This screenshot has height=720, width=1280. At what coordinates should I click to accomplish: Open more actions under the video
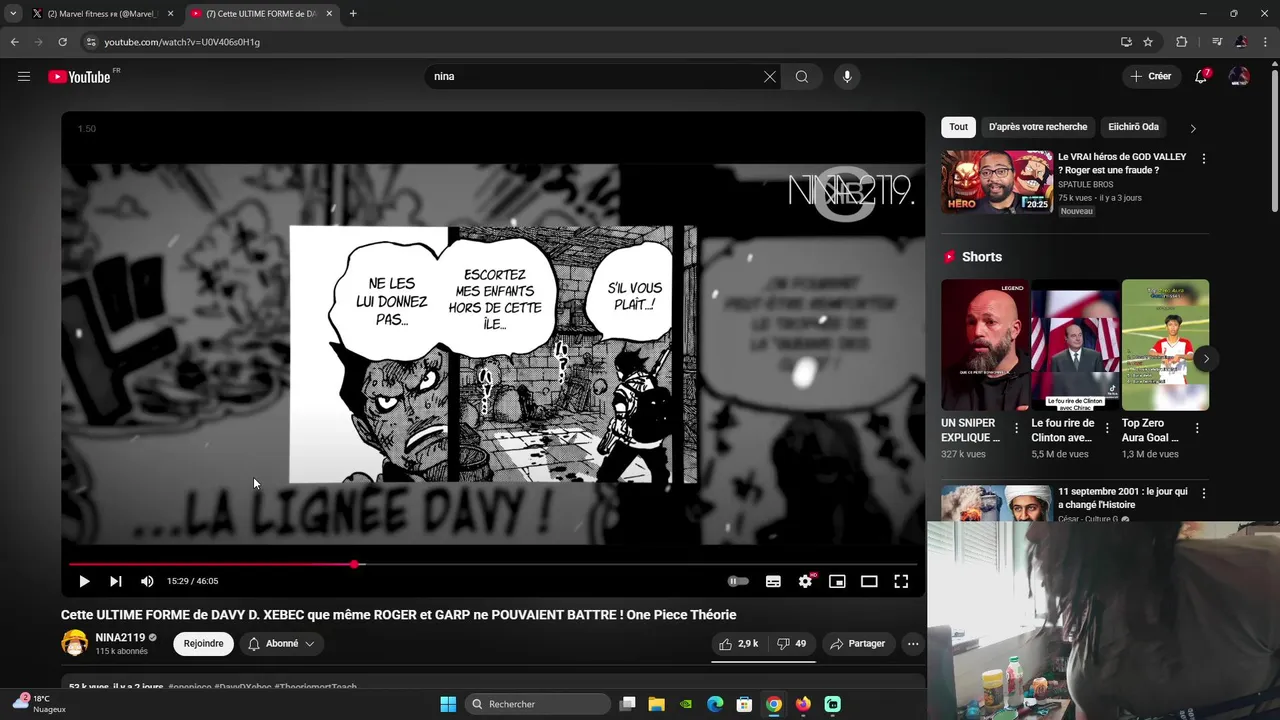913,644
